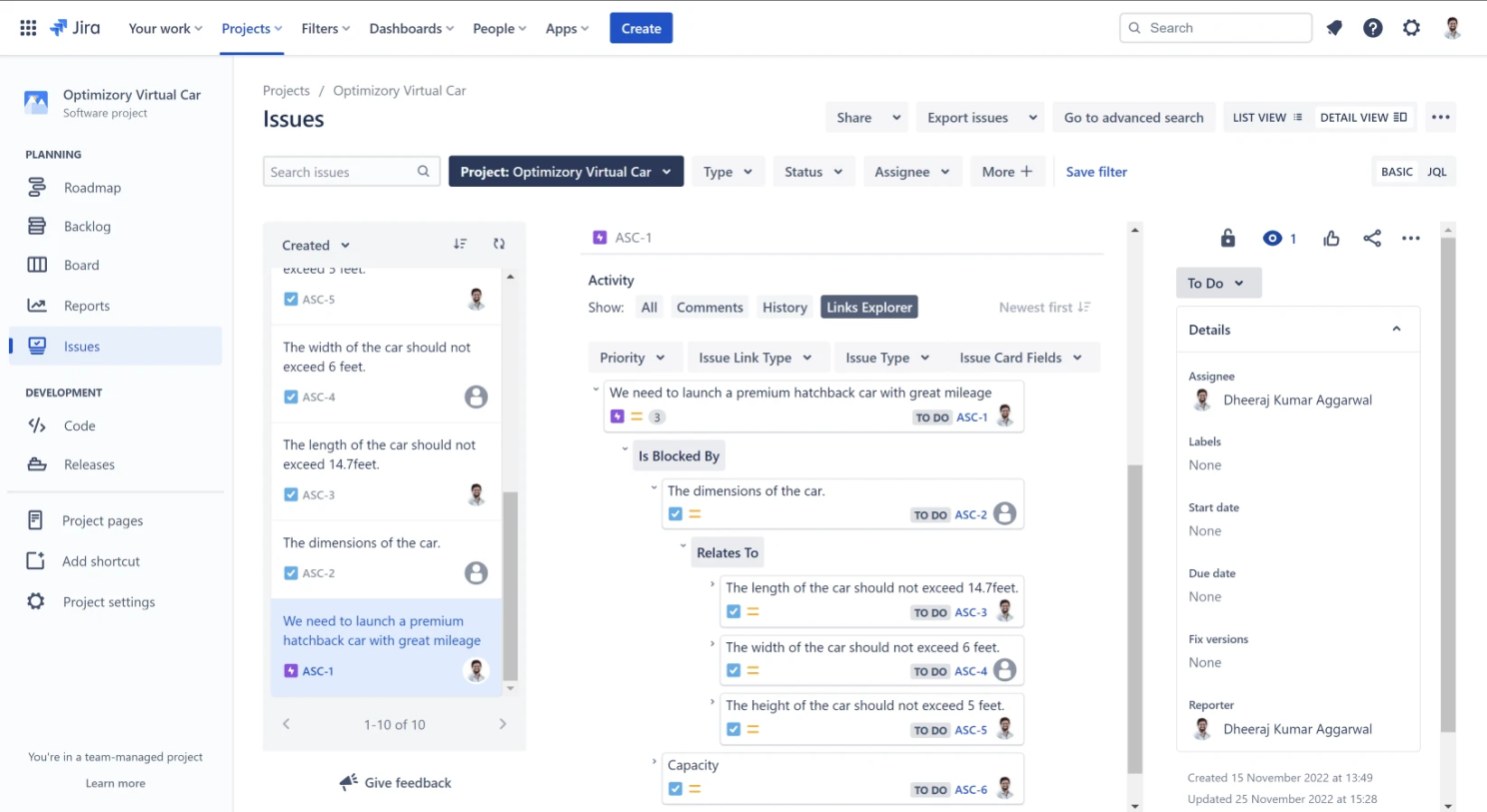This screenshot has width=1487, height=812.
Task: Open the Dashboards menu
Action: 412,28
